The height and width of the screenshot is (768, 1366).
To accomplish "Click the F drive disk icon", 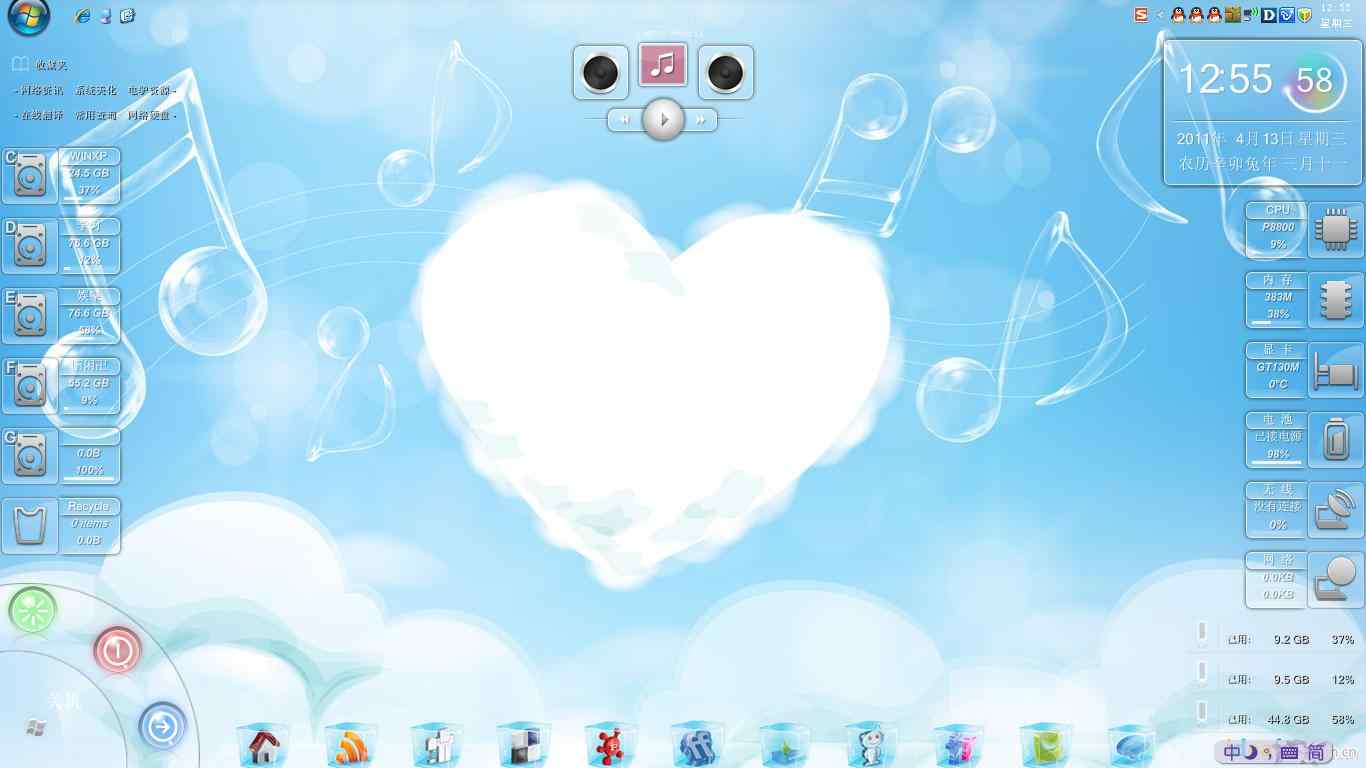I will [x=30, y=386].
